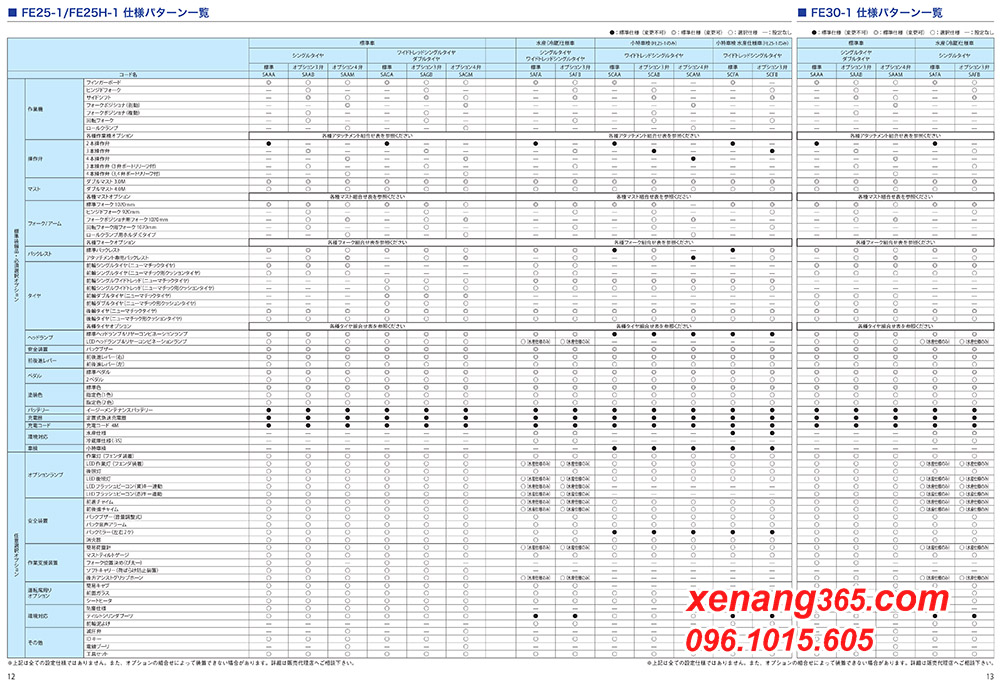Click the FE25-1/FE25H-1 仕様パターン一覧 title

point(108,12)
